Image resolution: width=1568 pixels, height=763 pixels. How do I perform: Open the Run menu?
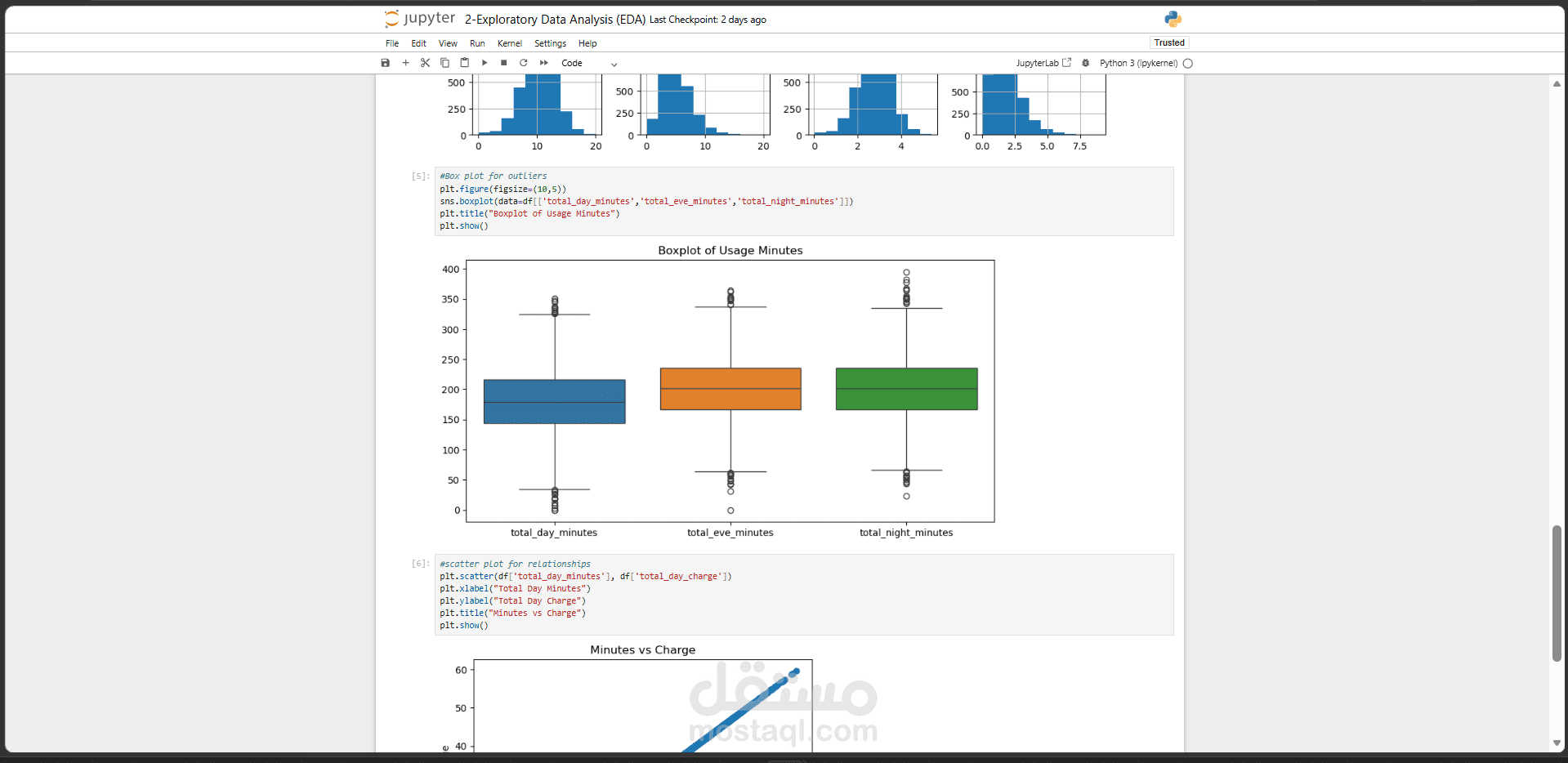(477, 43)
